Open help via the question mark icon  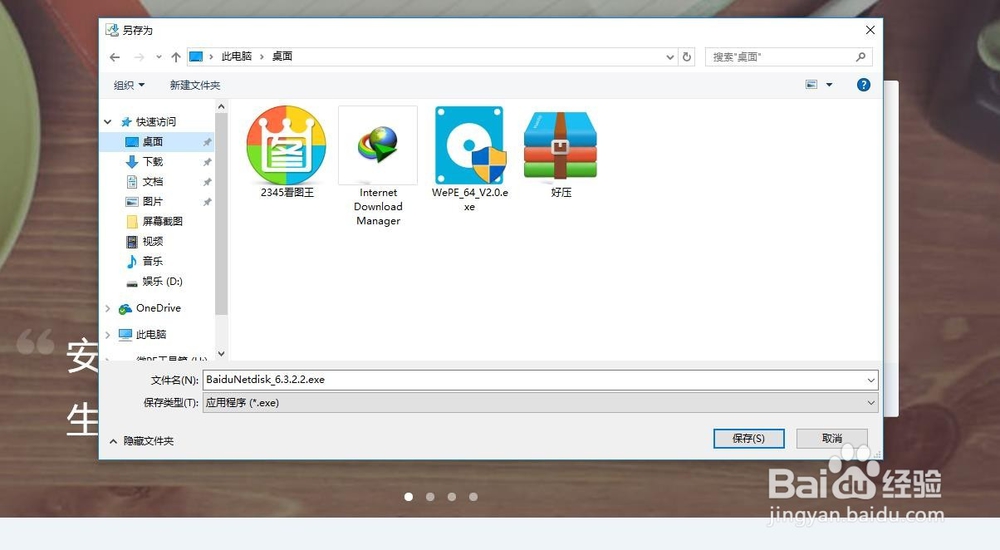[864, 85]
